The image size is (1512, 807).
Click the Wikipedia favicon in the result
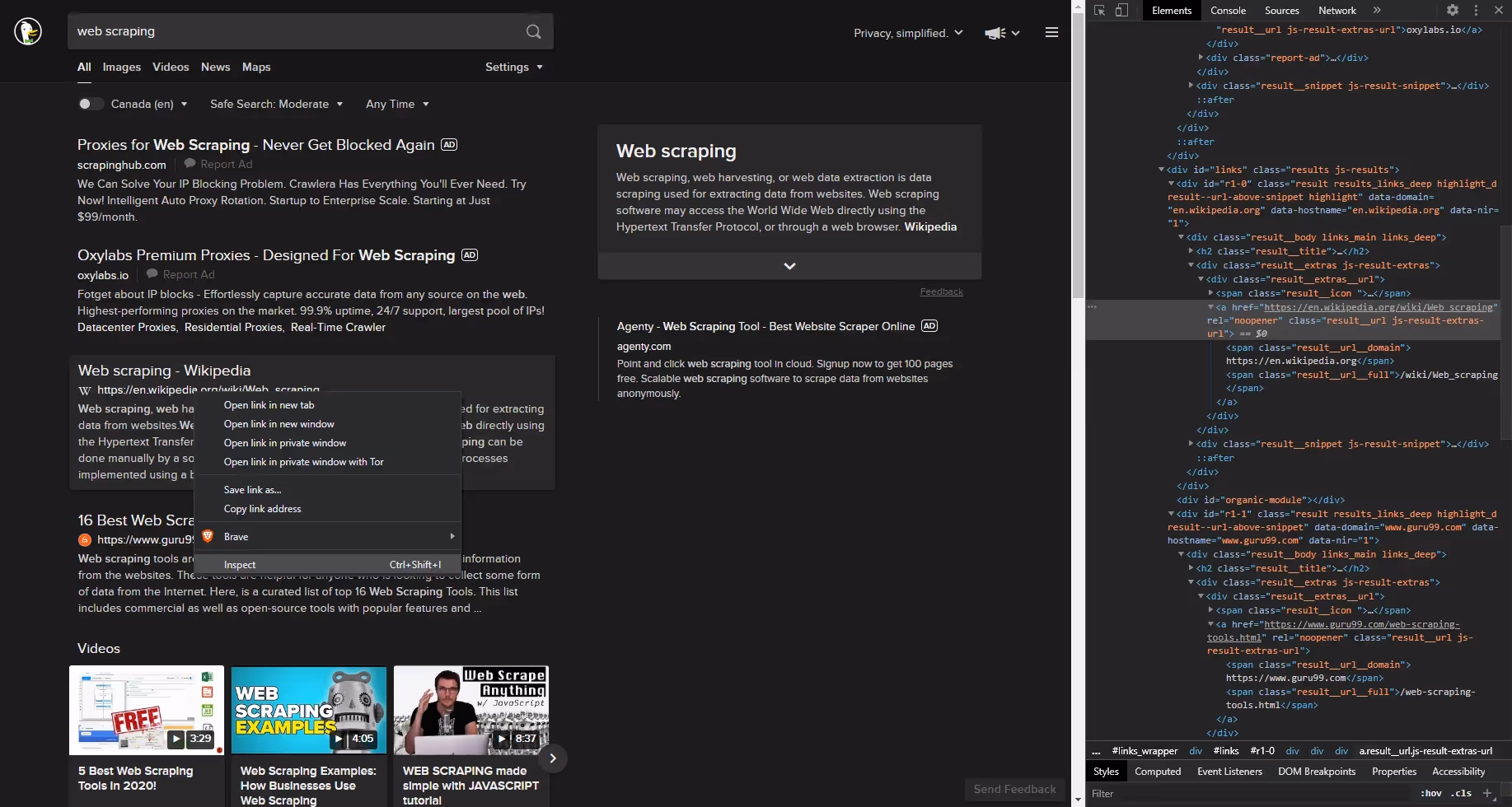[85, 390]
